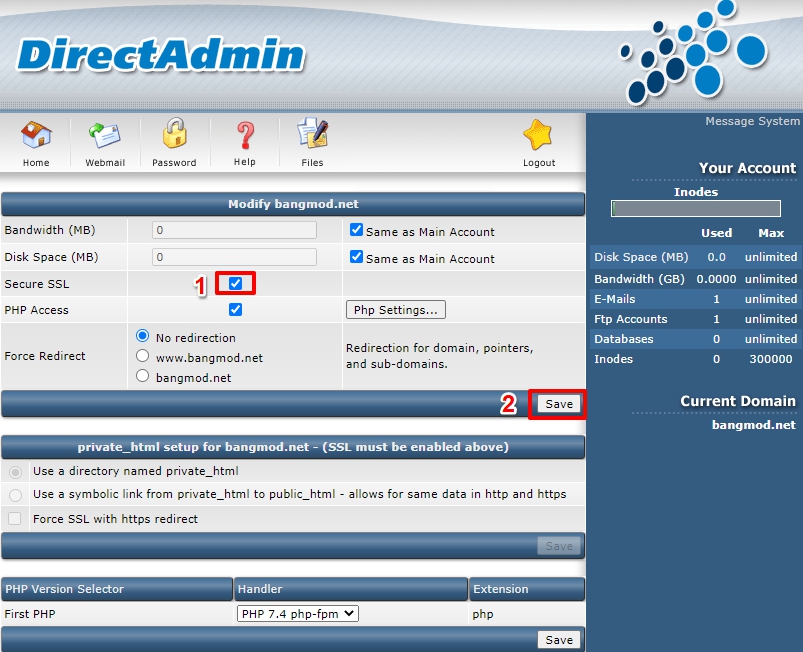Save the PHP Version Selector choice
The image size is (803, 652).
pyautogui.click(x=559, y=640)
